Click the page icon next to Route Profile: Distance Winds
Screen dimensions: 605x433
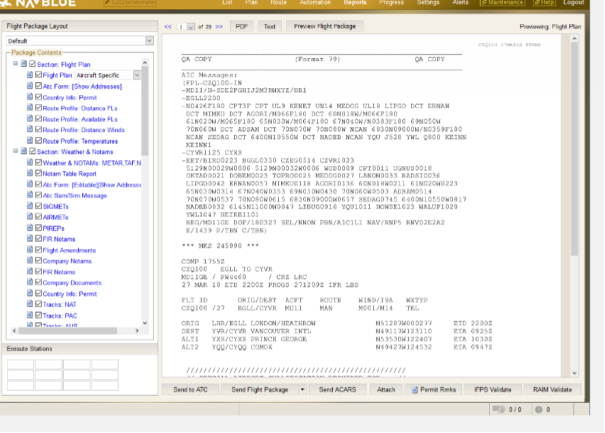coord(30,129)
